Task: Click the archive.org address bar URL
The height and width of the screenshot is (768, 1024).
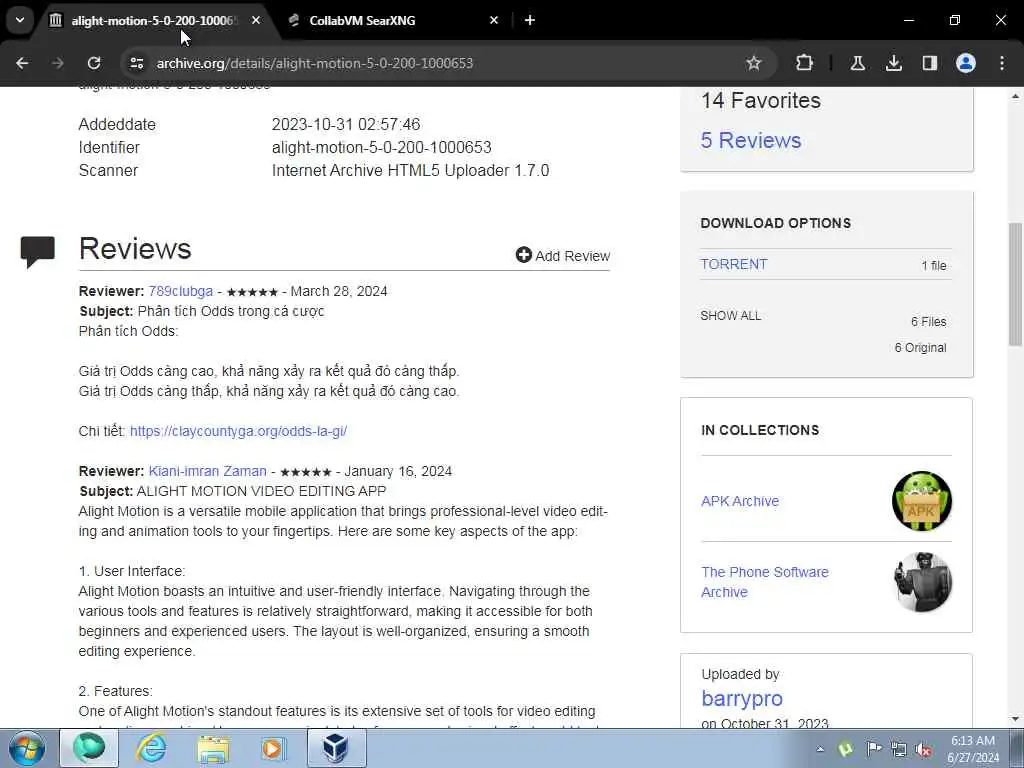Action: tap(315, 63)
